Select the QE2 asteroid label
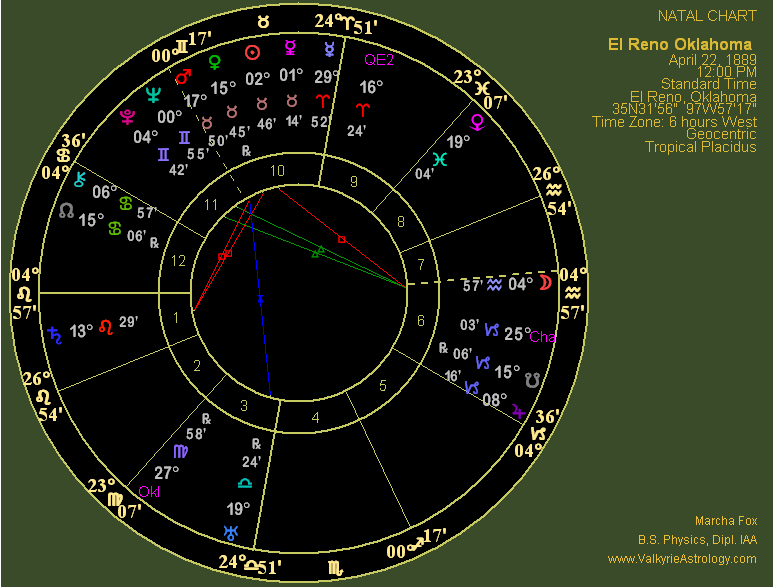This screenshot has width=773, height=587. click(x=379, y=60)
